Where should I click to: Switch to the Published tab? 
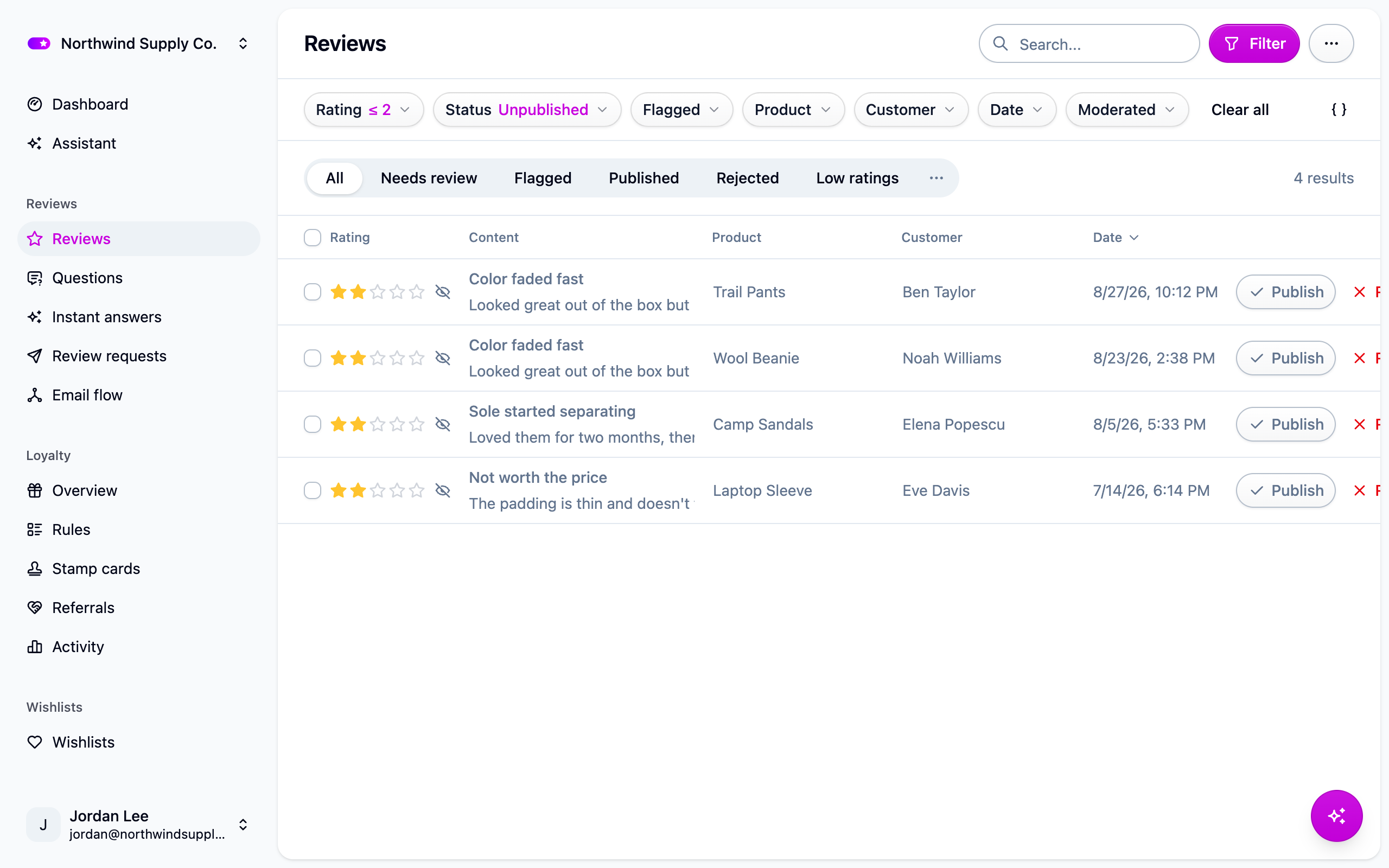pos(643,178)
